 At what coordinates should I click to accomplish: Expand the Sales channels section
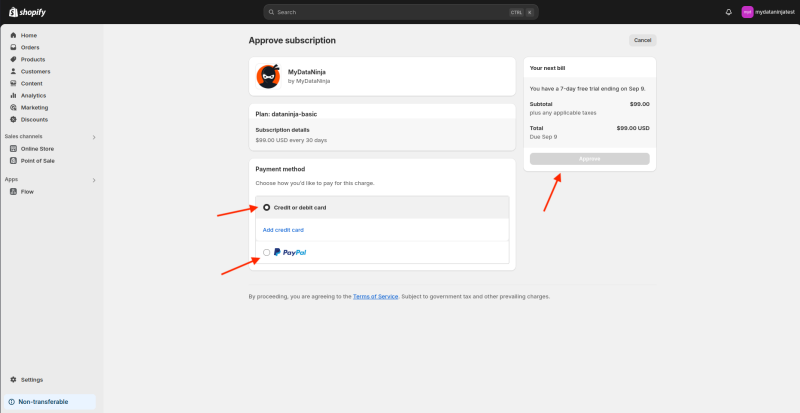click(94, 136)
